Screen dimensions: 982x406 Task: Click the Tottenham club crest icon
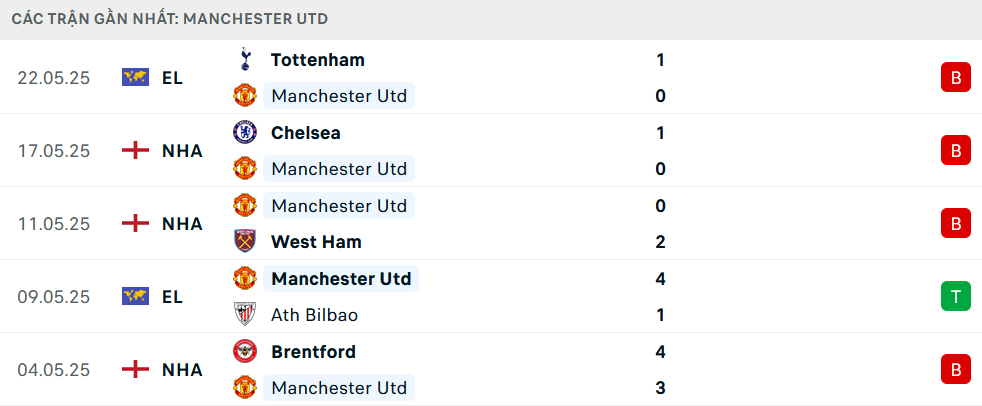coord(245,60)
